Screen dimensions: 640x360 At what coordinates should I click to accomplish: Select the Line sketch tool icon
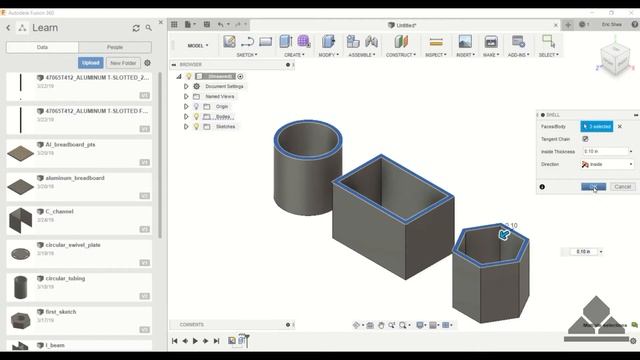[247, 42]
